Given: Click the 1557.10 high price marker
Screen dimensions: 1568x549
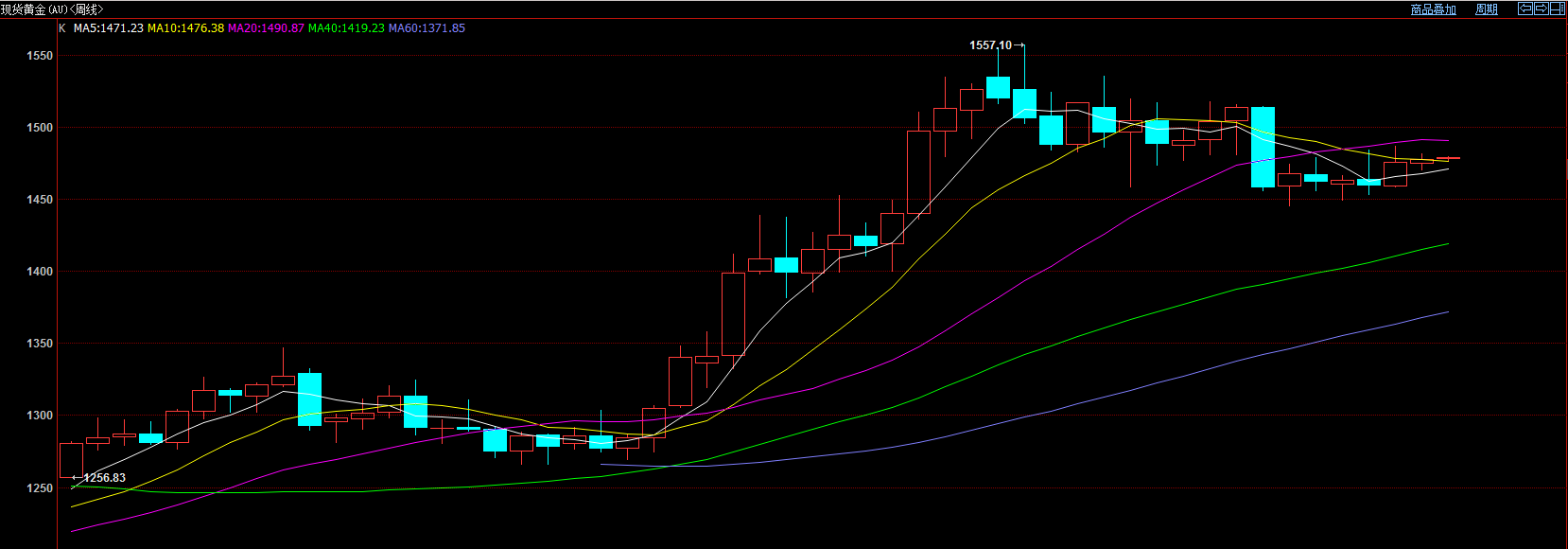Looking at the screenshot, I should click(990, 45).
